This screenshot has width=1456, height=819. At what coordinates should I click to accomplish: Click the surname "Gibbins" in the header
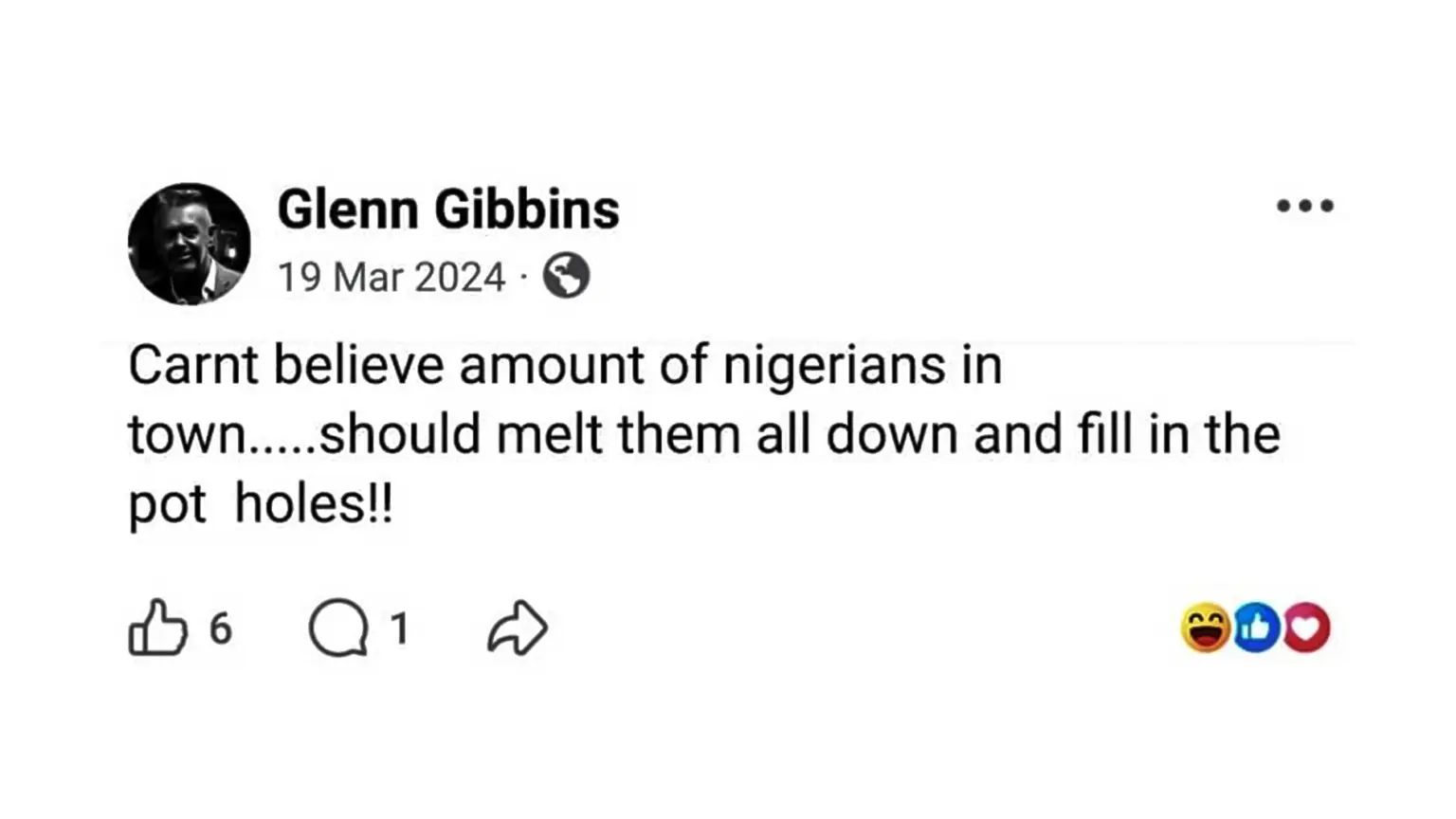pos(528,209)
